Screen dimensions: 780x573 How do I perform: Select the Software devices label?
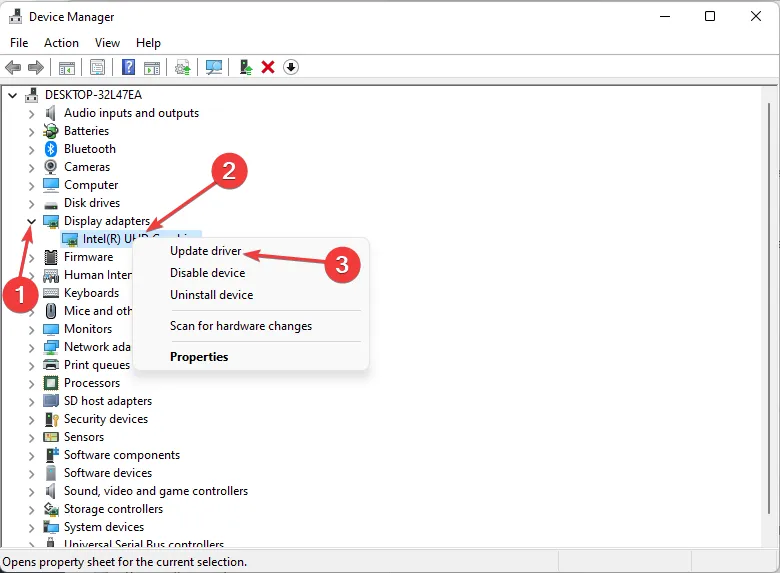[x=108, y=473]
